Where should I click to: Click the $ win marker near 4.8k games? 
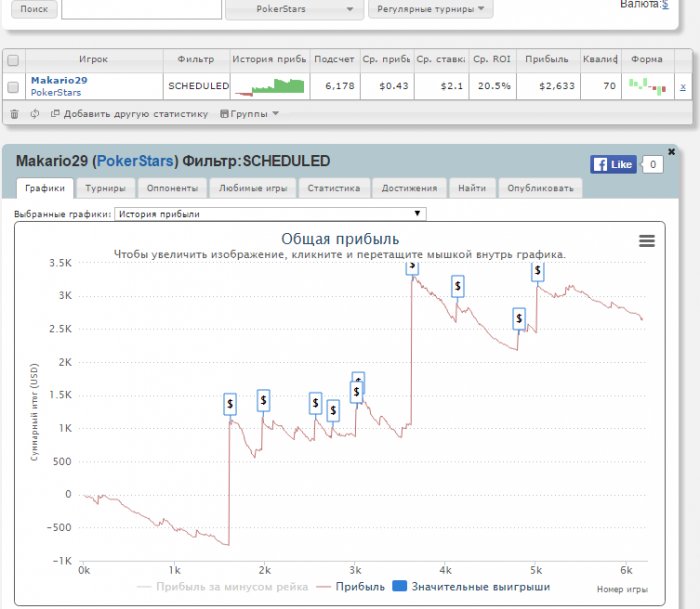[519, 318]
